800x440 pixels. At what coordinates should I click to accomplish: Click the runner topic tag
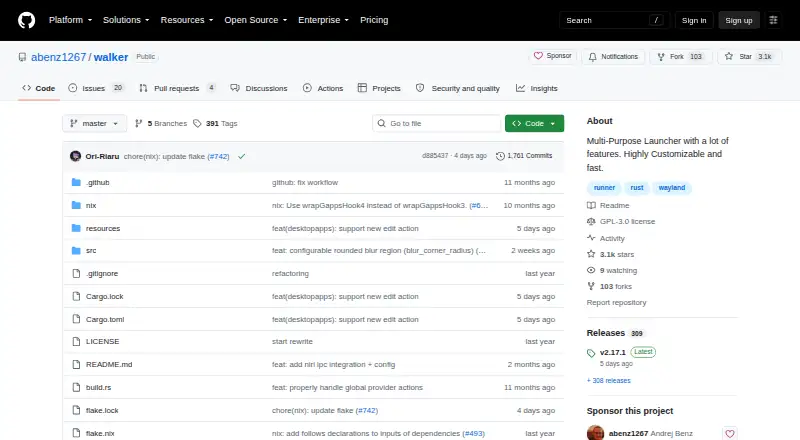(604, 188)
